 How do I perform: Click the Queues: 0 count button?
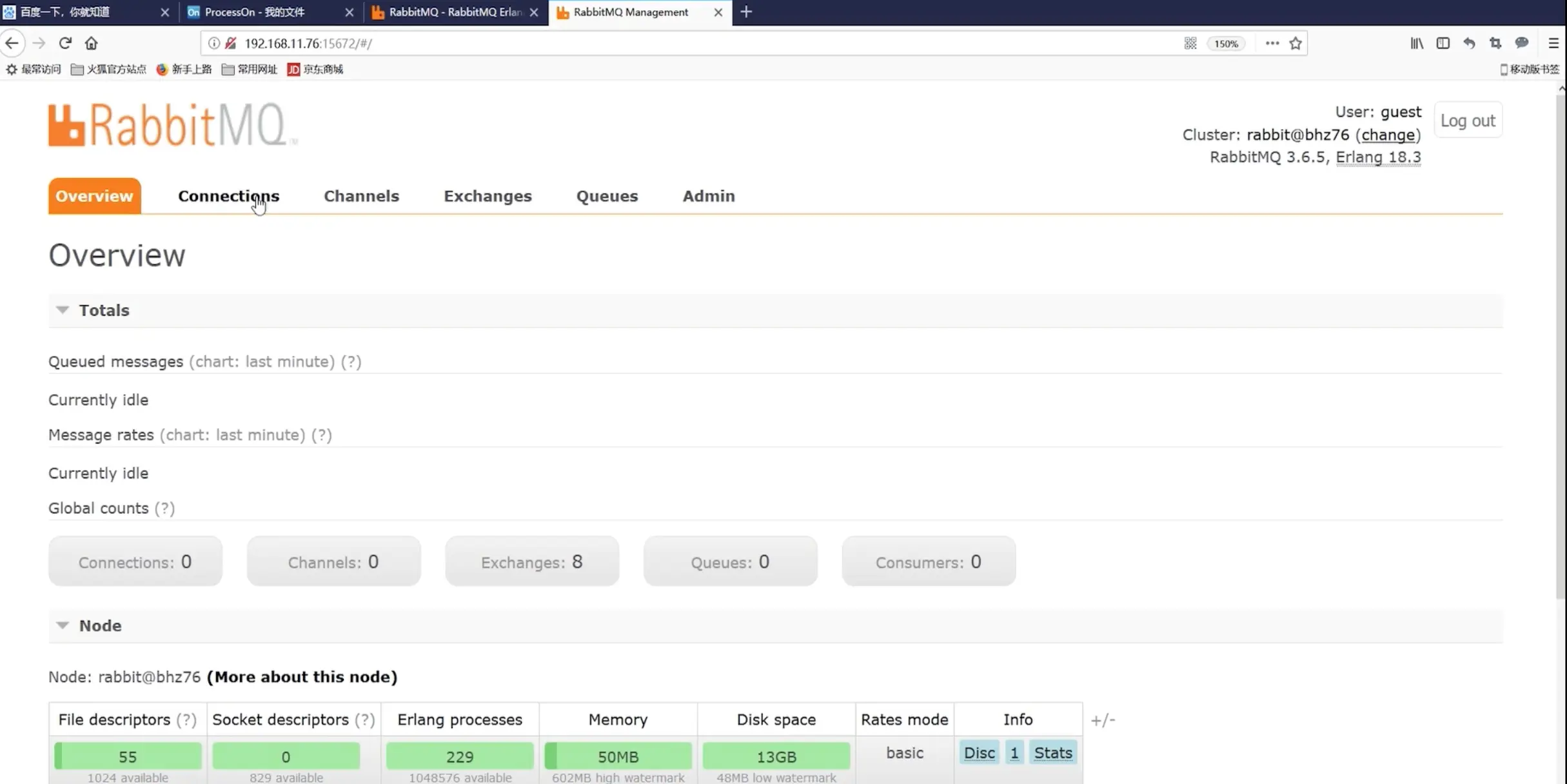tap(730, 562)
